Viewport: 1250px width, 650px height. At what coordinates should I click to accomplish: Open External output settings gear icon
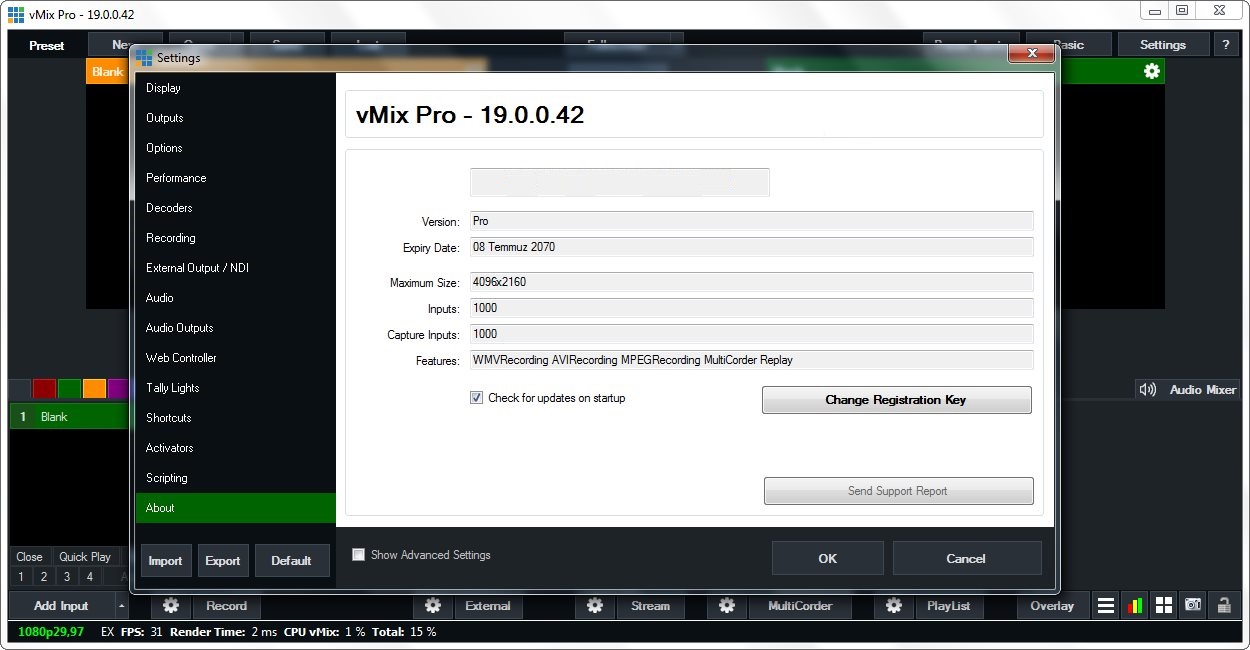pyautogui.click(x=433, y=606)
